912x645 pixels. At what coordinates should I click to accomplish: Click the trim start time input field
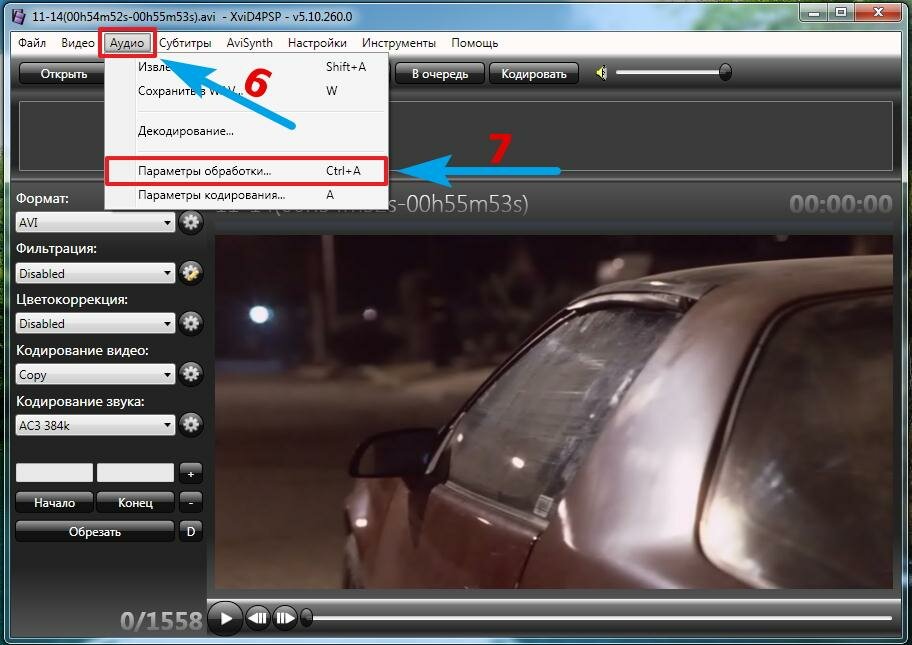point(54,473)
